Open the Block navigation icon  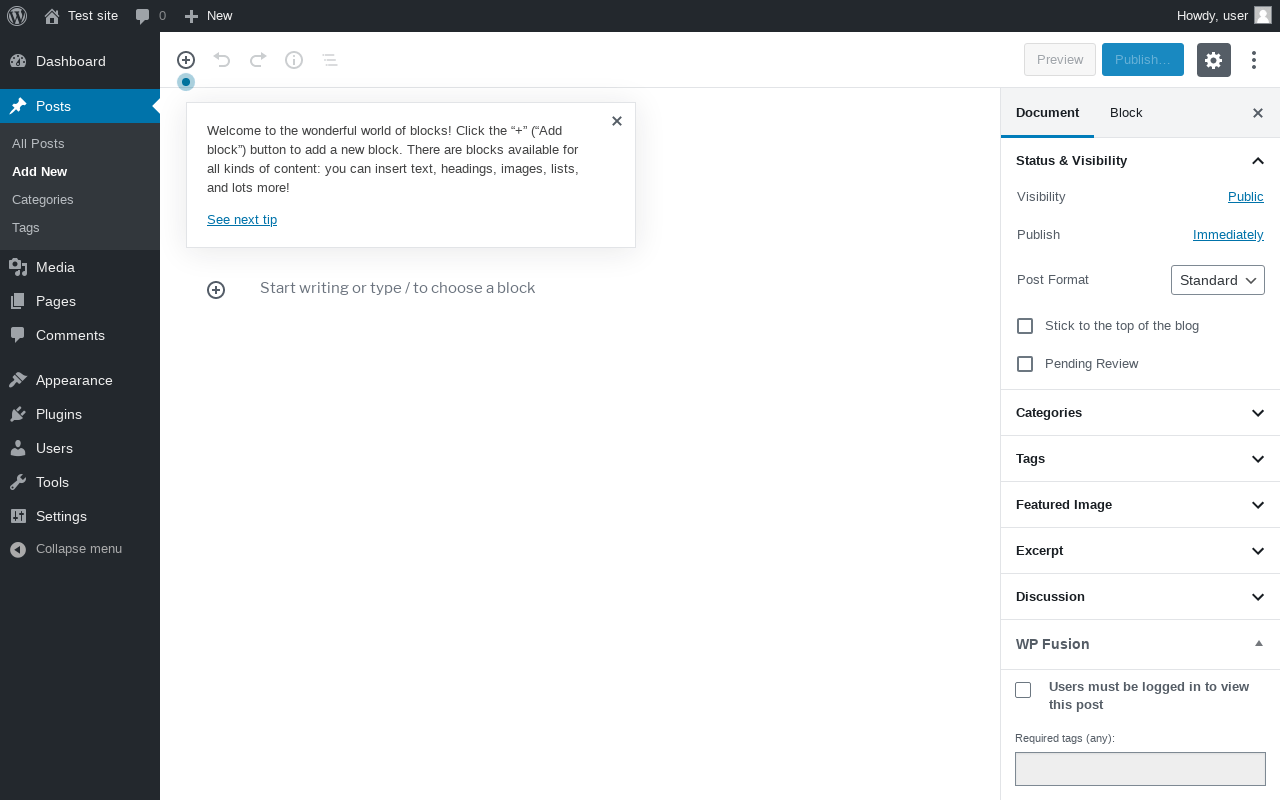330,60
